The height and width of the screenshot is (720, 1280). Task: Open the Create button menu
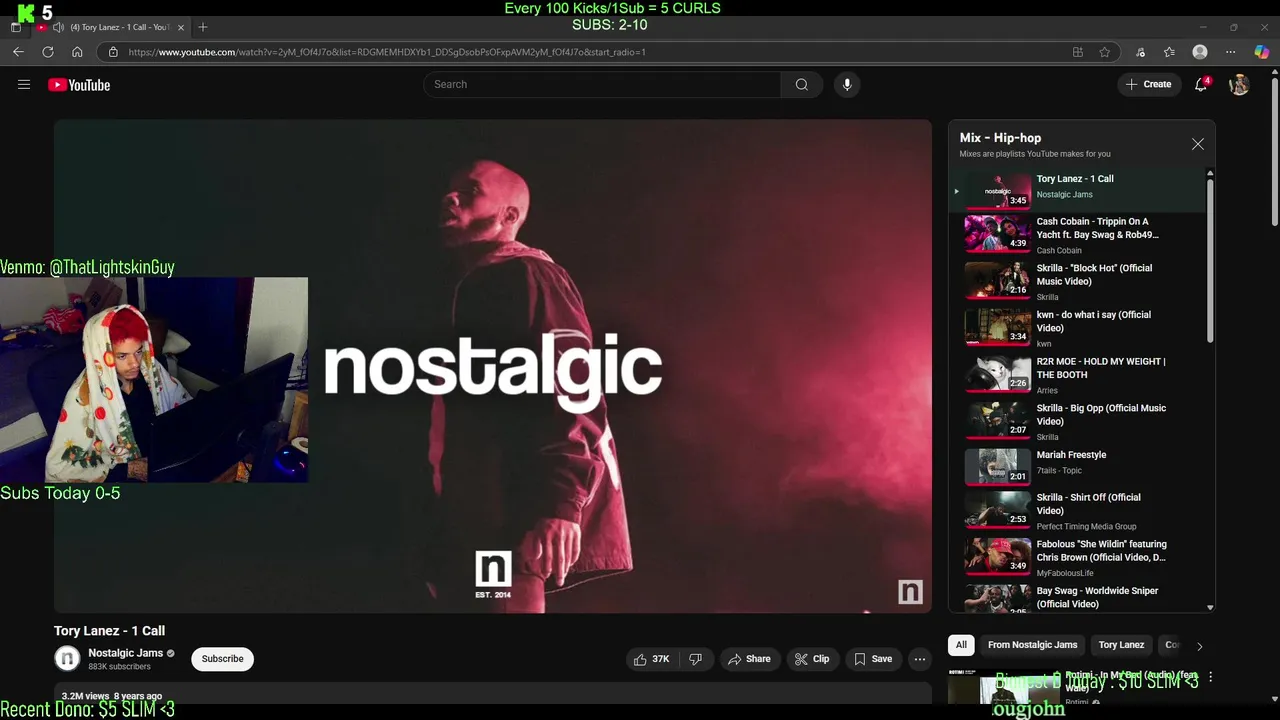[x=1148, y=85]
